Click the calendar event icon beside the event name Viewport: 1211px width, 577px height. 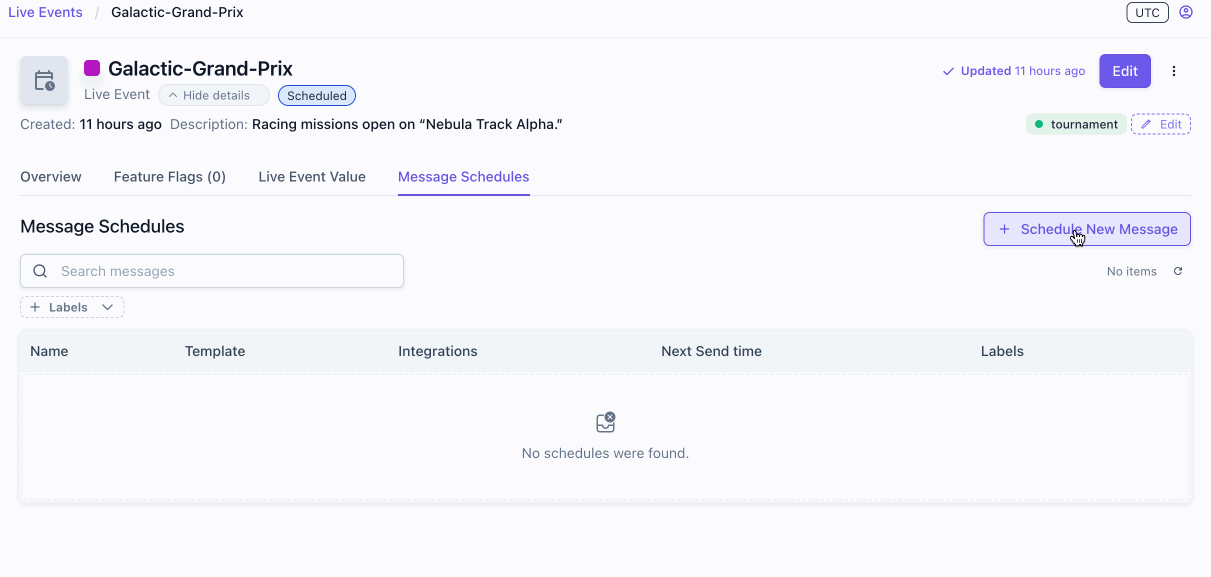44,82
